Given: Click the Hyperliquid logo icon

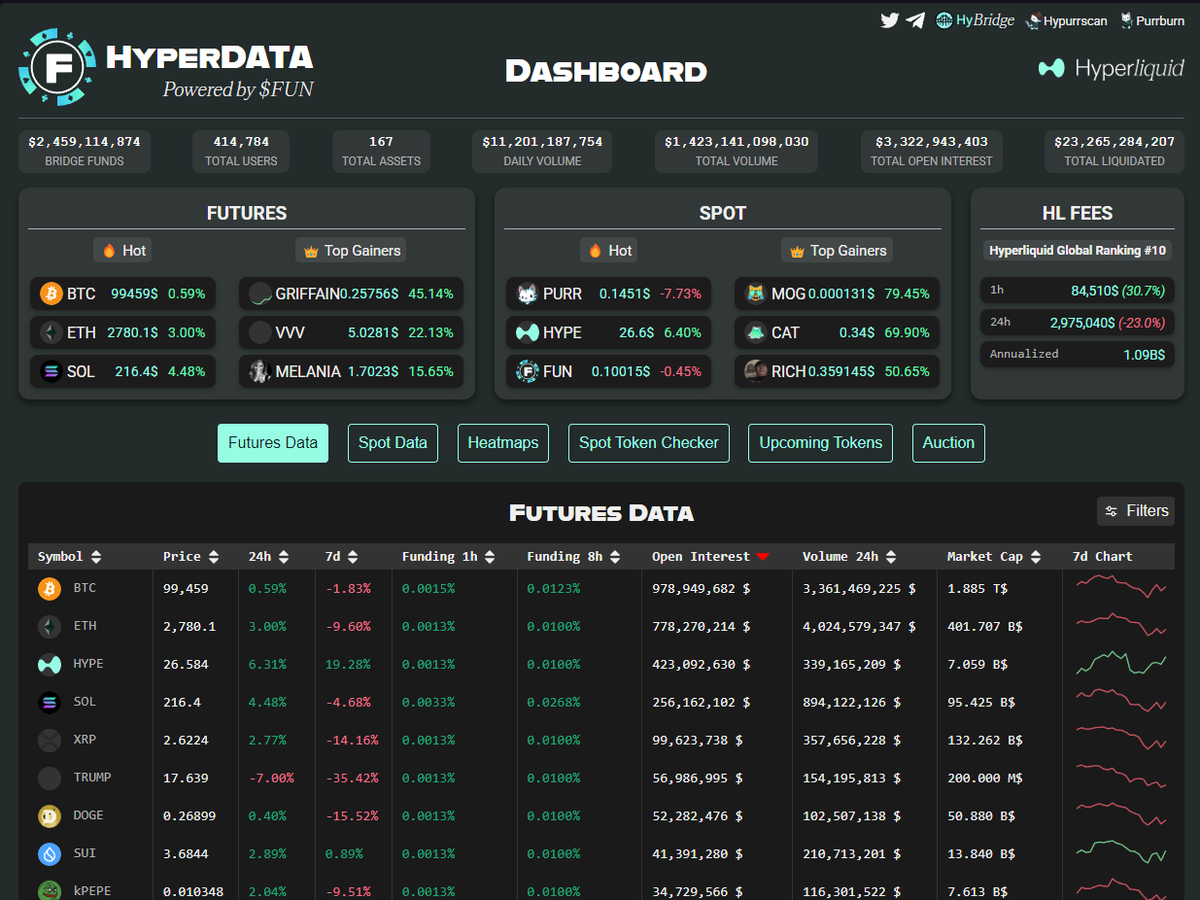Looking at the screenshot, I should (1051, 68).
